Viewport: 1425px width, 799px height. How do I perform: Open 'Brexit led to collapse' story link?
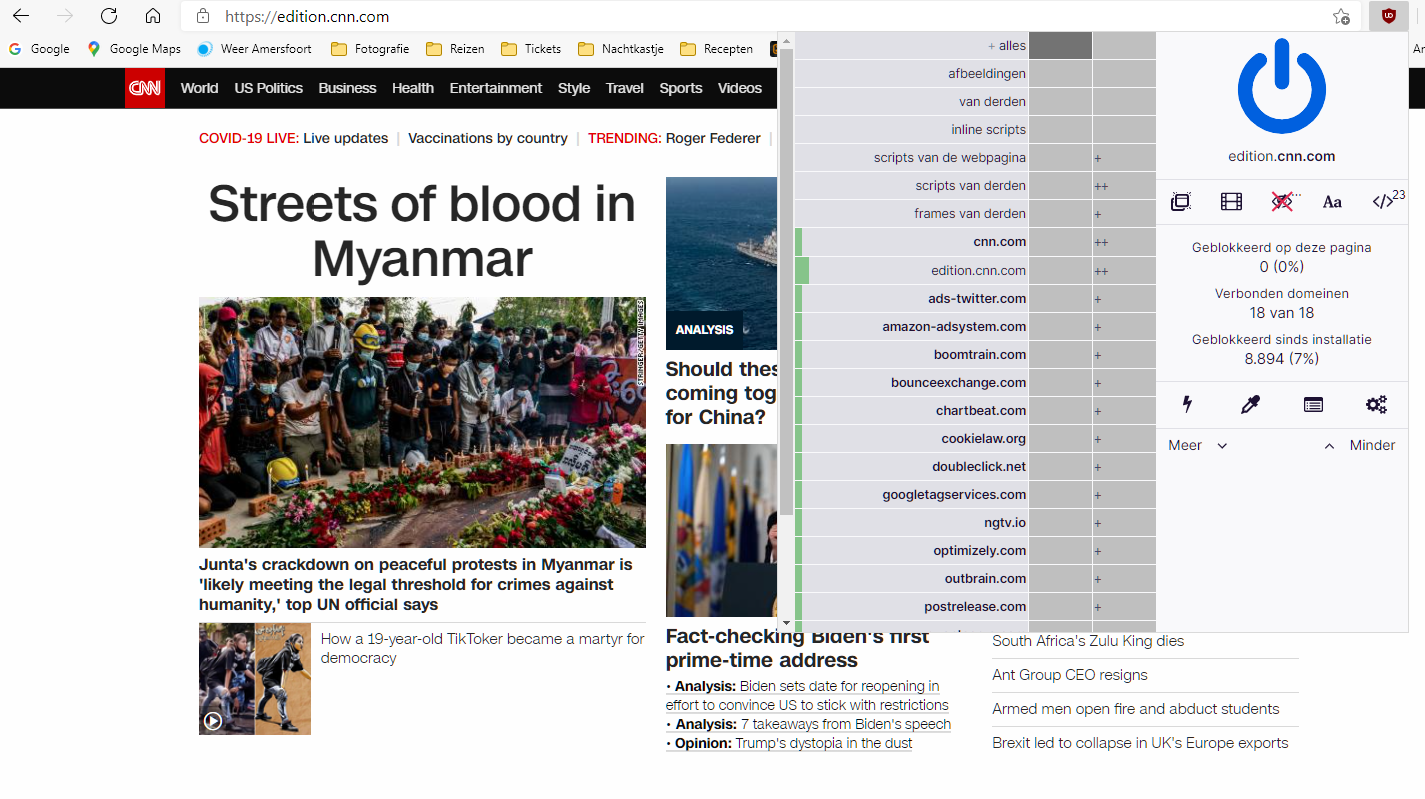[1140, 743]
